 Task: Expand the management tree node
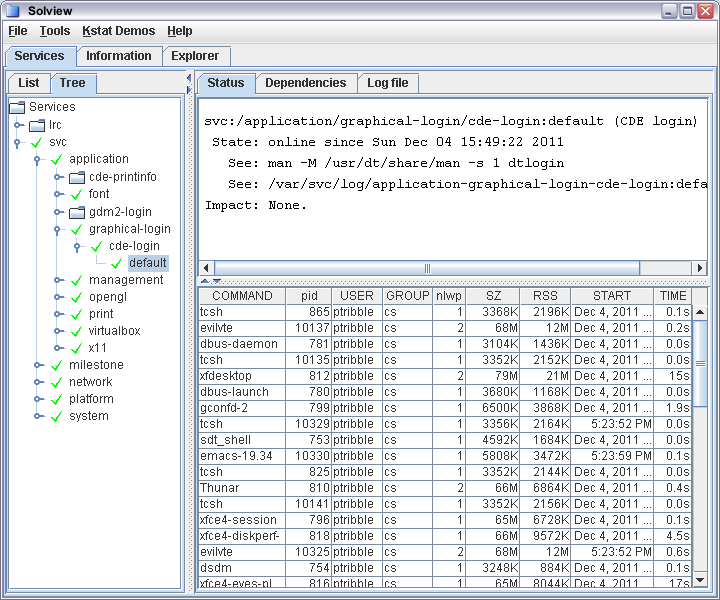58,280
